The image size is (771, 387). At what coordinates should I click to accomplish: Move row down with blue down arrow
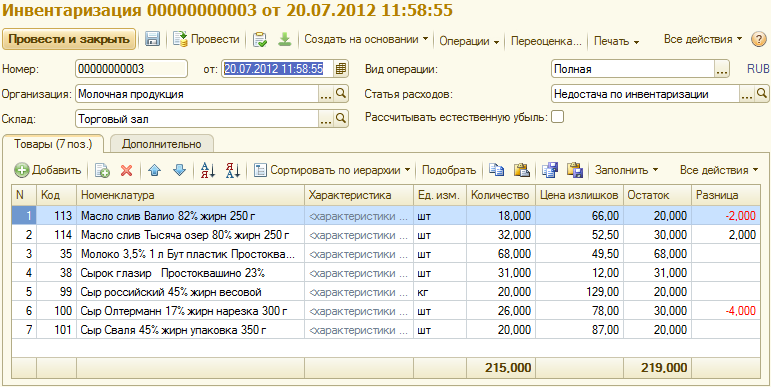click(x=179, y=170)
